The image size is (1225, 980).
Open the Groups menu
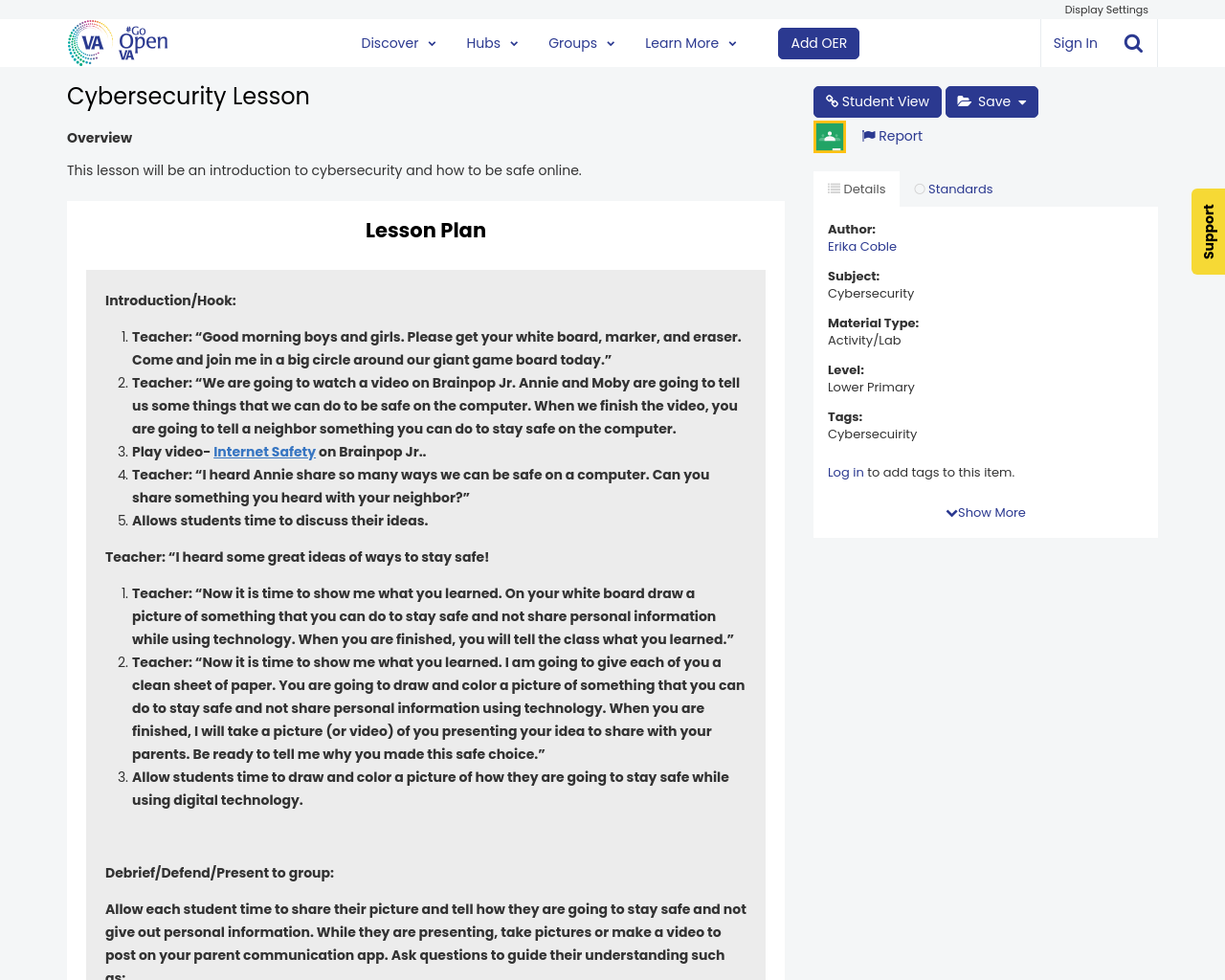(581, 43)
